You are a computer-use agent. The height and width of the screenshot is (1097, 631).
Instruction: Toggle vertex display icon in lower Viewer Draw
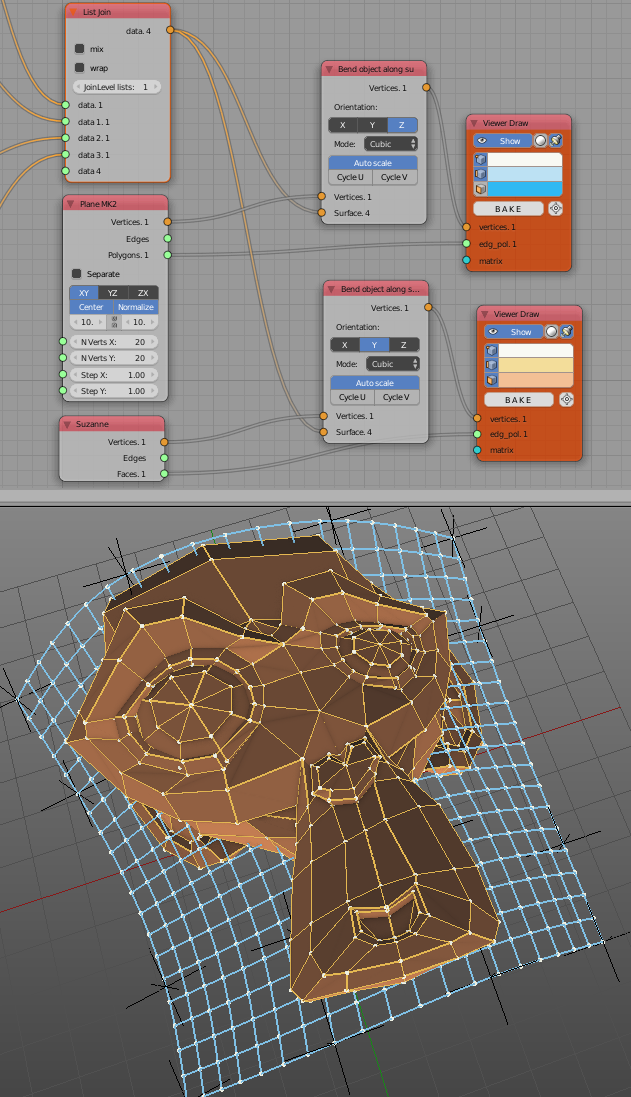[x=492, y=351]
